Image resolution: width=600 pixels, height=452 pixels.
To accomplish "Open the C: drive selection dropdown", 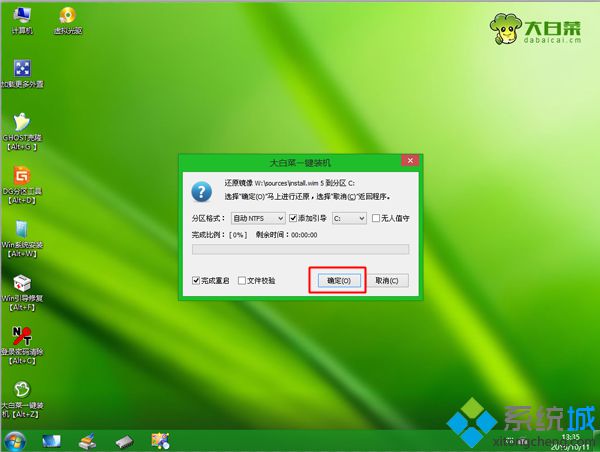I will [348, 217].
